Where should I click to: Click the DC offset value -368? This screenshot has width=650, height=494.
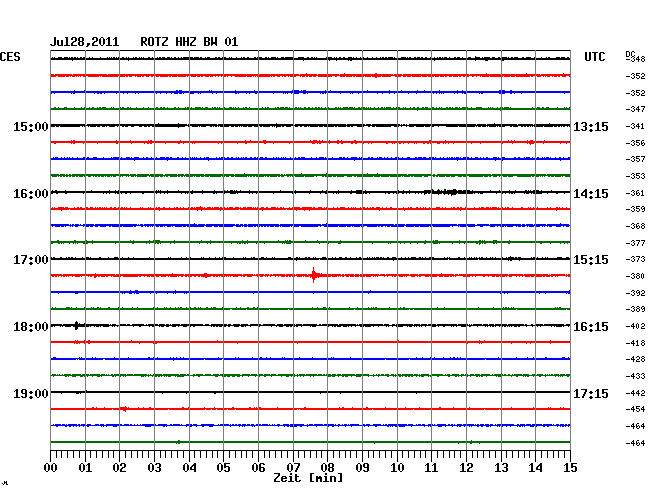click(x=635, y=226)
